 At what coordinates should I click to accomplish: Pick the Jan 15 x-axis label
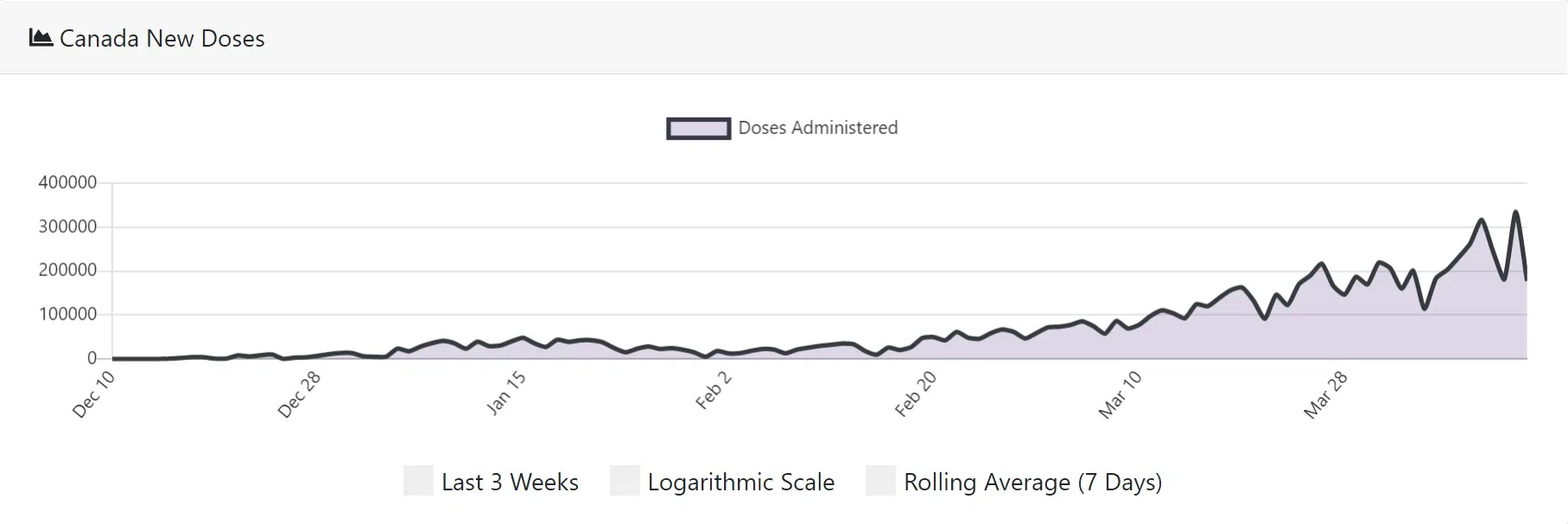[505, 393]
